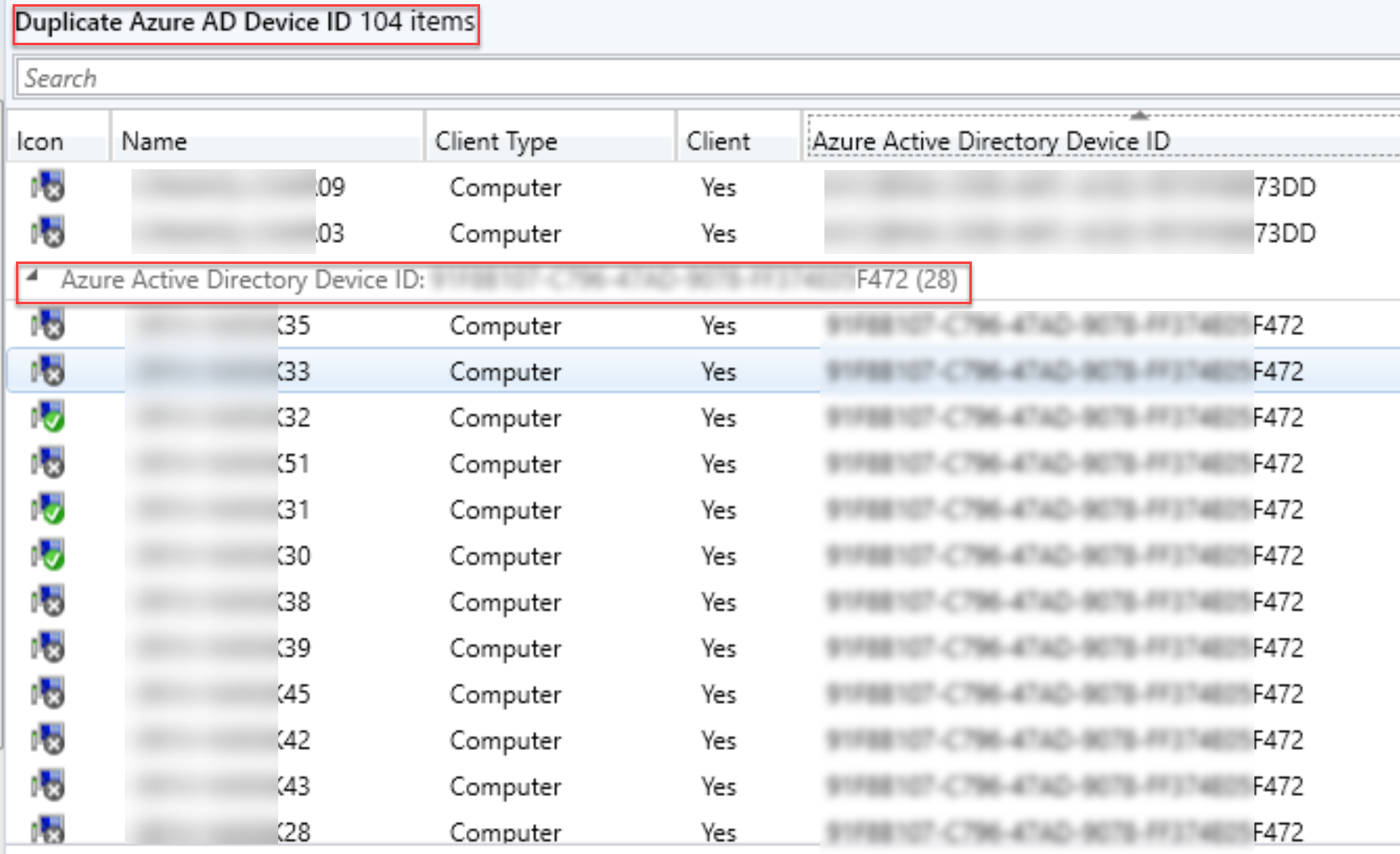1400x854 pixels.
Task: Click the F472 device ID in row 35
Action: point(1065,325)
